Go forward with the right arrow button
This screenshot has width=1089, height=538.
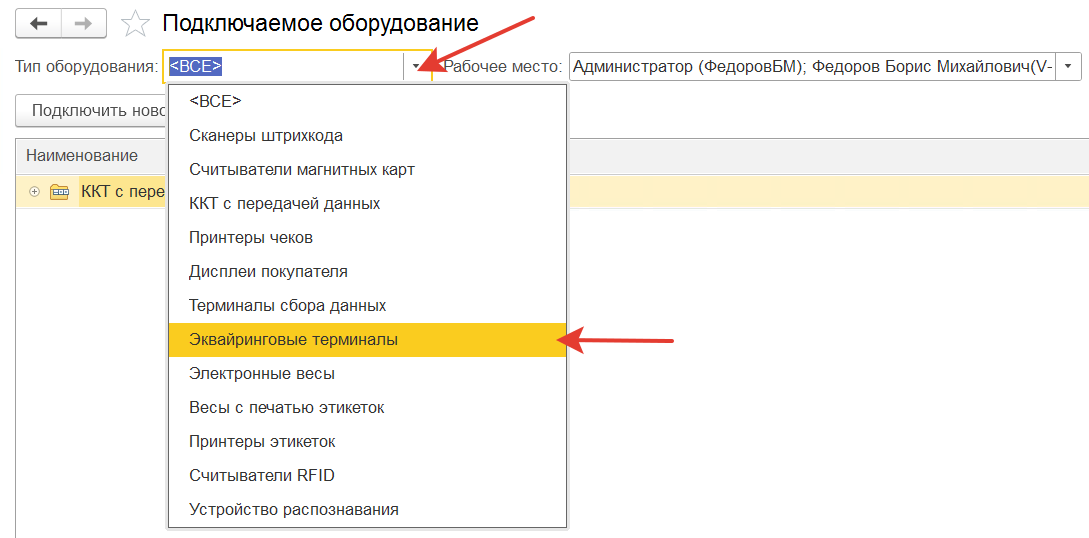[83, 24]
